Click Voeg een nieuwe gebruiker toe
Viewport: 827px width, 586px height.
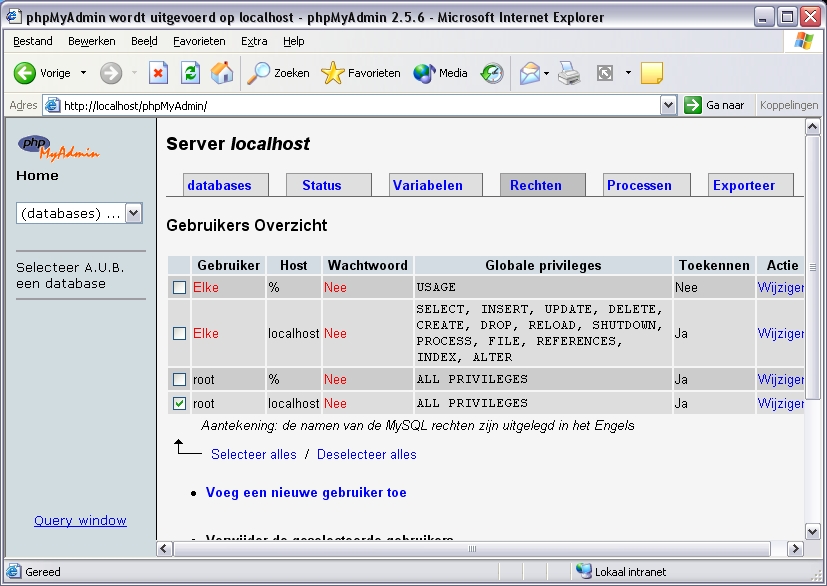point(306,492)
